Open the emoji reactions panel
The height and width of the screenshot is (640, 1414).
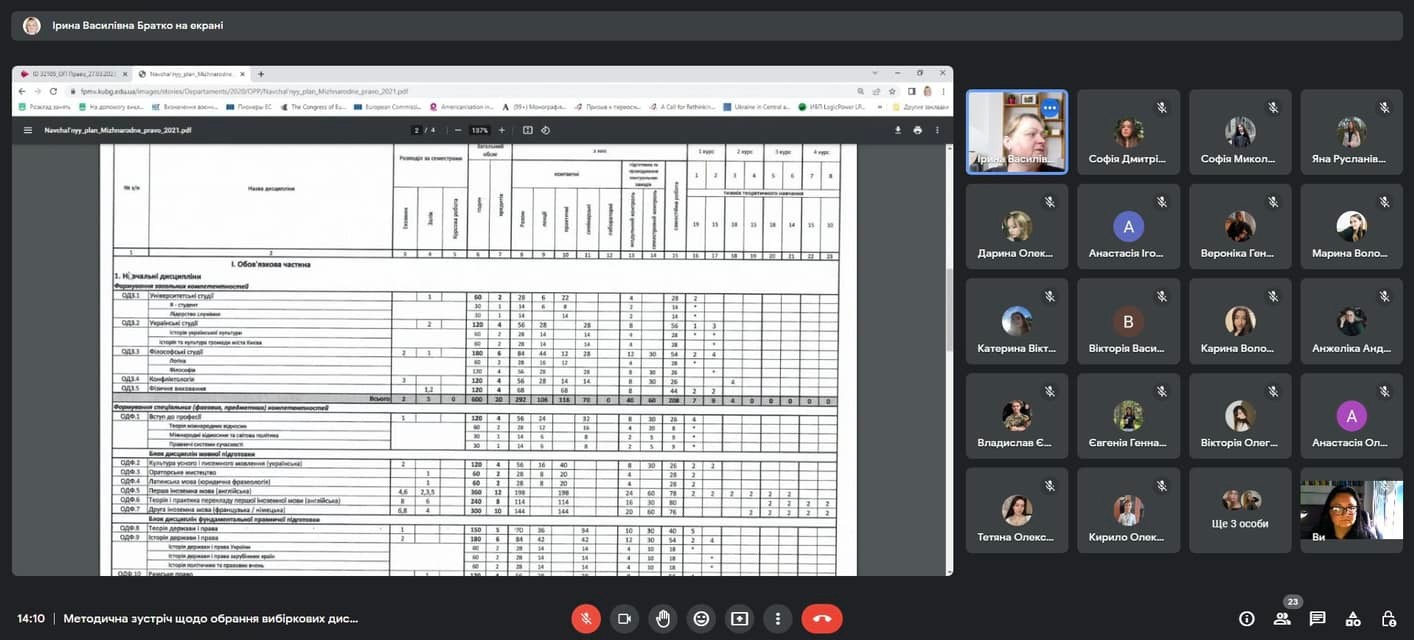point(701,618)
